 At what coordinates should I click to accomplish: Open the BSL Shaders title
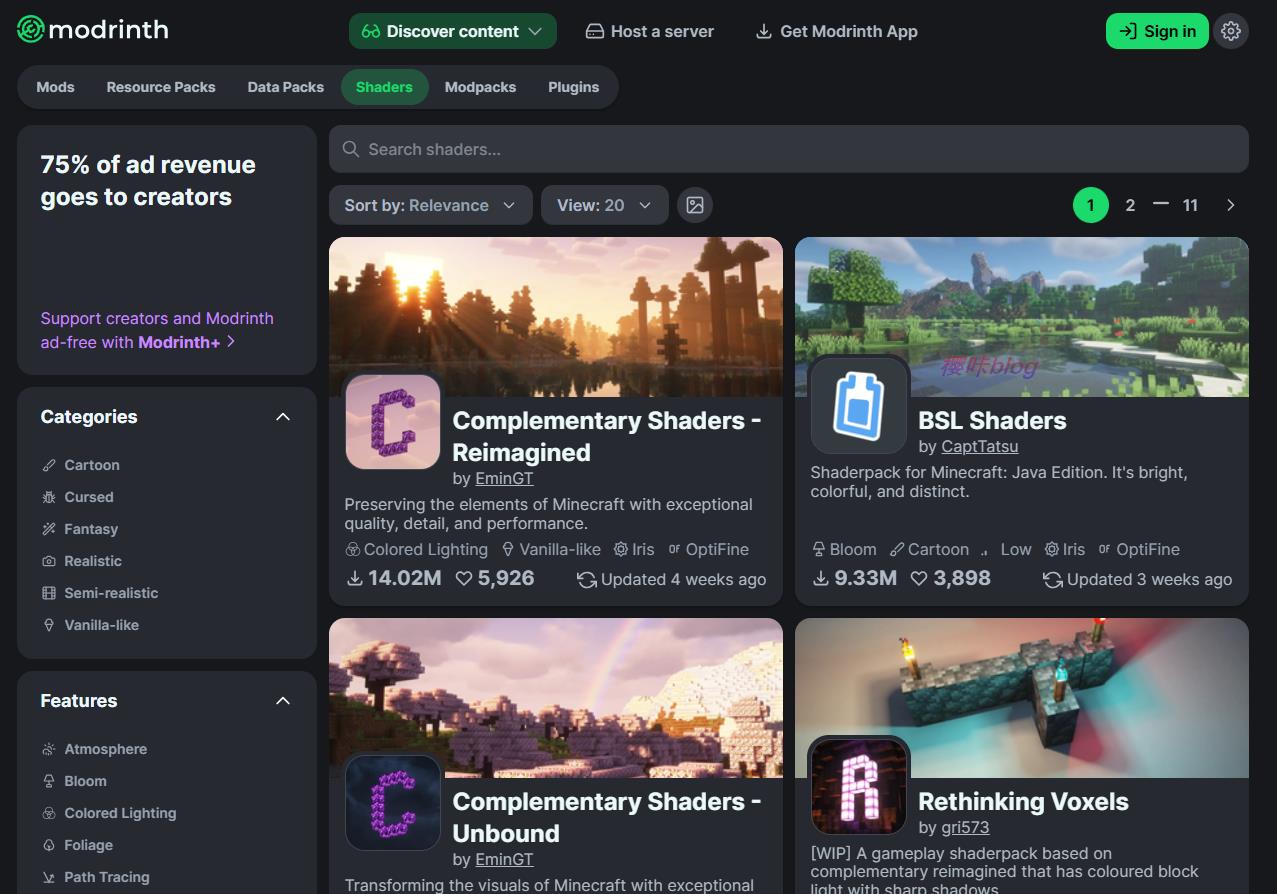[x=992, y=420]
